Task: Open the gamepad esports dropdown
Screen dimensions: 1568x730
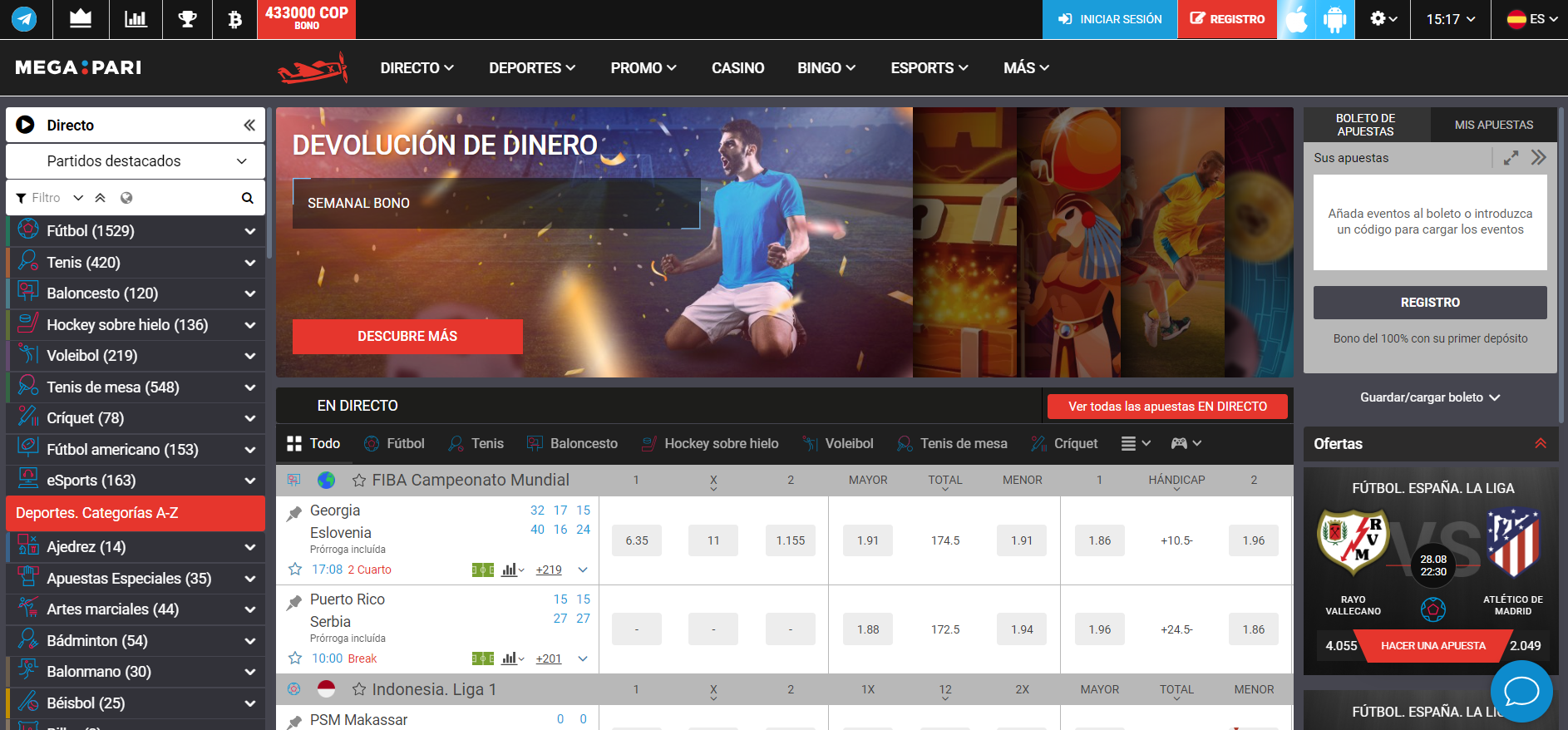Action: click(x=1186, y=444)
